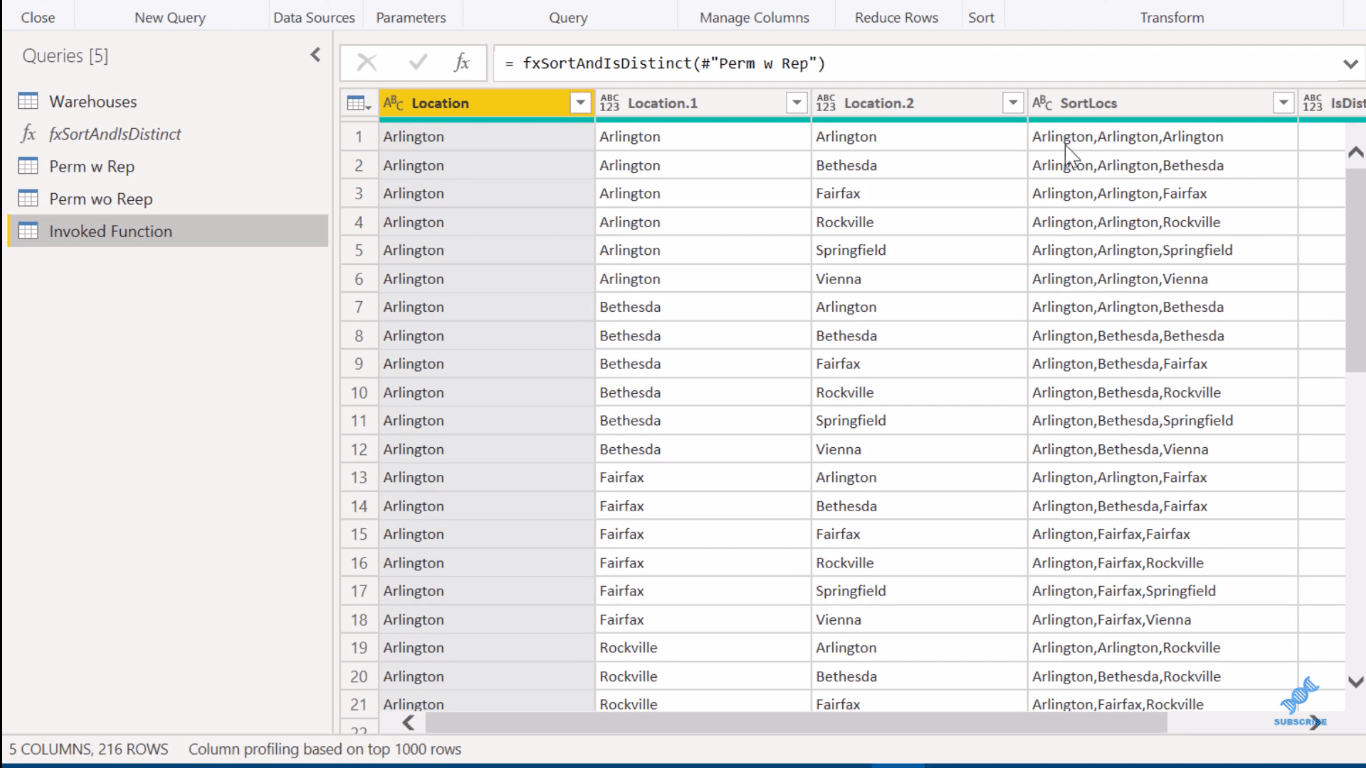Screen dimensions: 1366x768
Task: Click the IsDistinct column data type icon
Action: click(1313, 103)
